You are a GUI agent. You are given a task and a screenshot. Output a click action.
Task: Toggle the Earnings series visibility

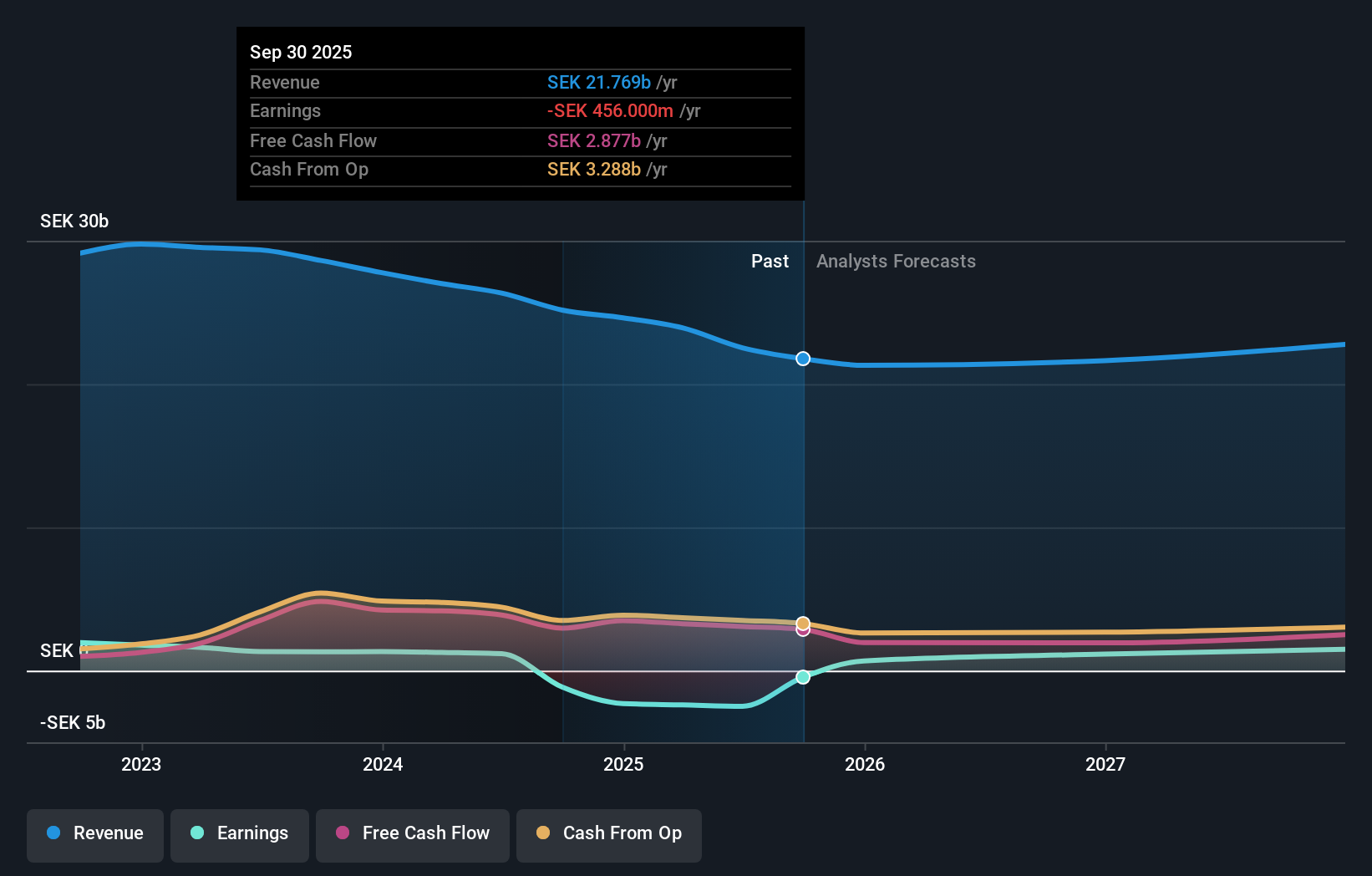pyautogui.click(x=239, y=833)
